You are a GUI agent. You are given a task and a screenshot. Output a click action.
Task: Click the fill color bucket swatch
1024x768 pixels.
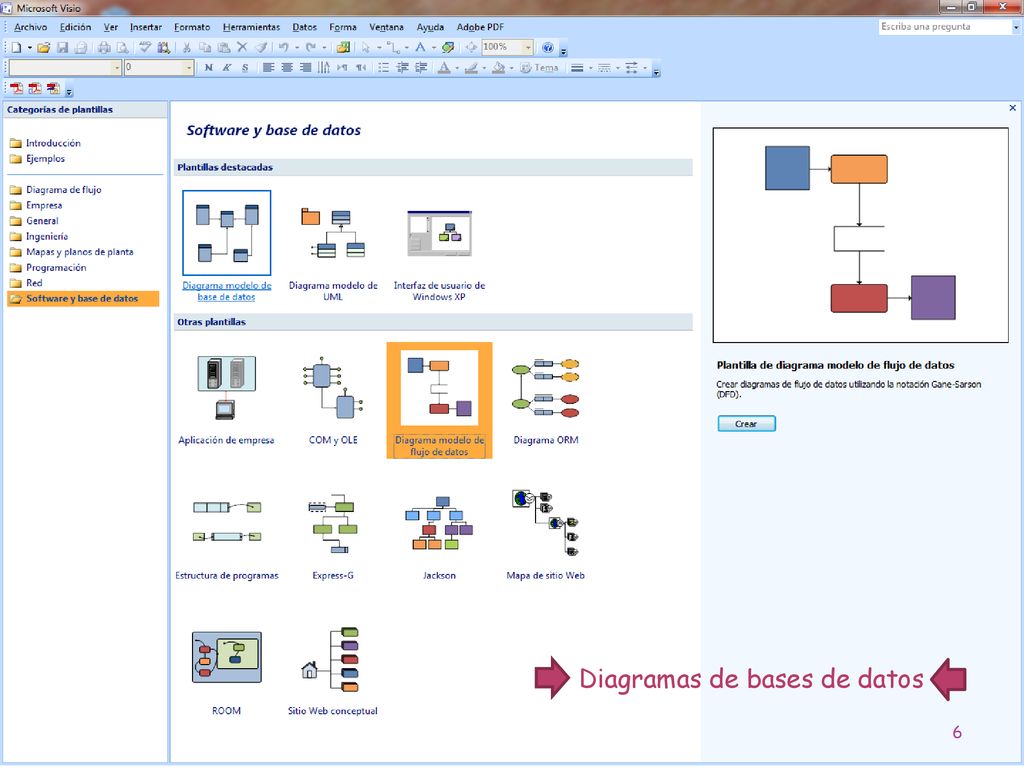click(499, 67)
